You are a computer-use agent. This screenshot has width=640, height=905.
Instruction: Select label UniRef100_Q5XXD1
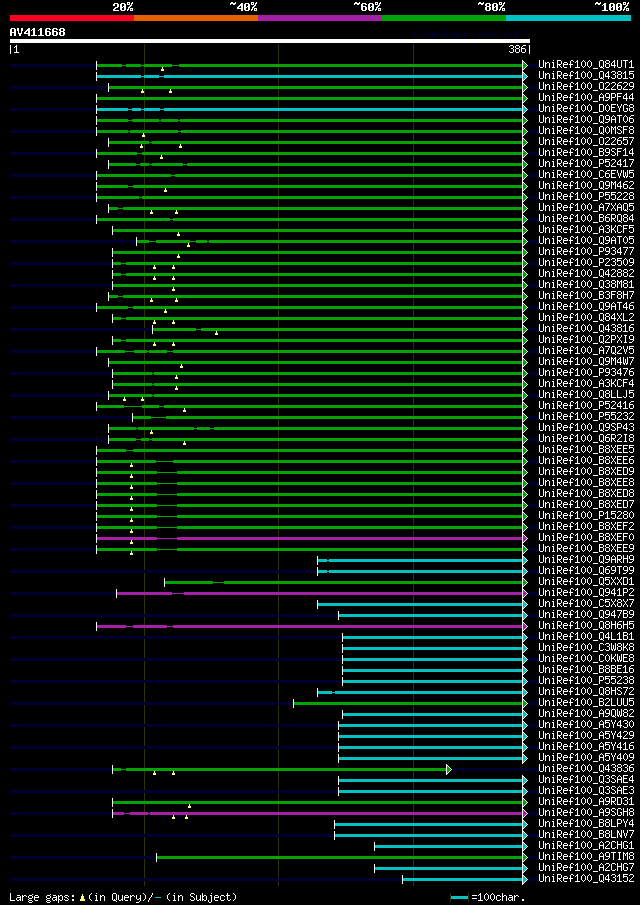click(x=586, y=582)
